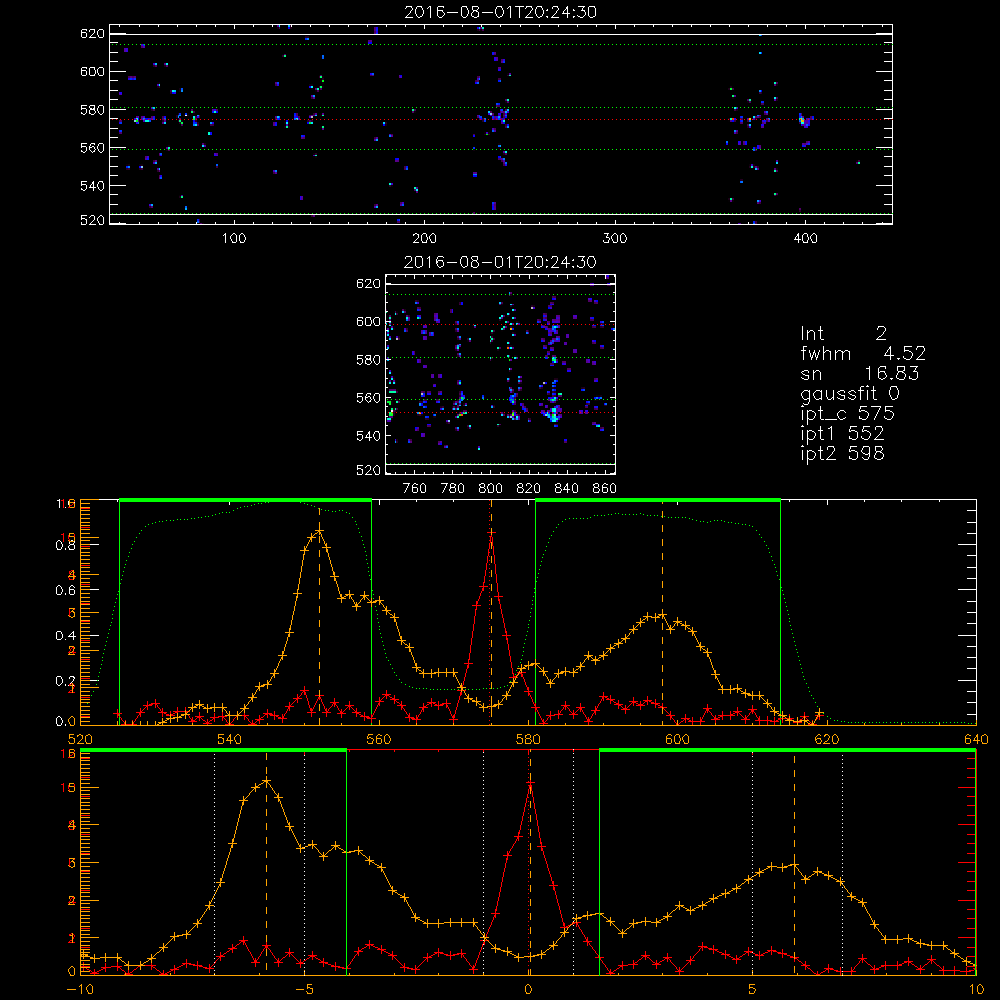The image size is (1000, 1000).
Task: Select the 'Int 2' readout line
Action: (843, 334)
